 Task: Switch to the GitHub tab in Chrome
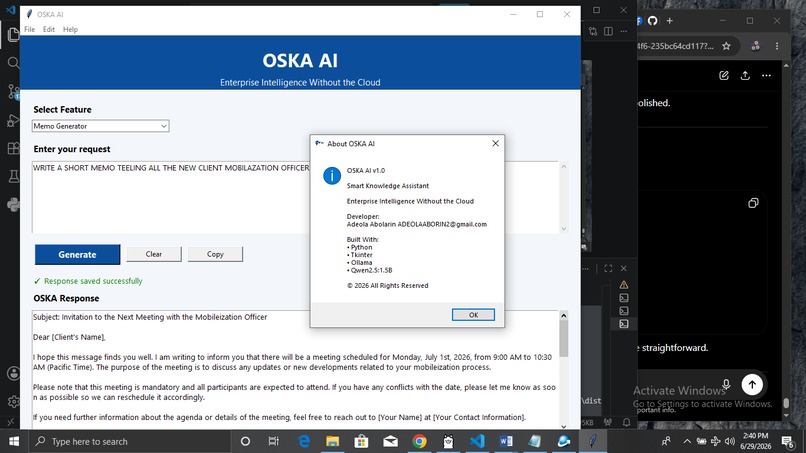pos(652,21)
